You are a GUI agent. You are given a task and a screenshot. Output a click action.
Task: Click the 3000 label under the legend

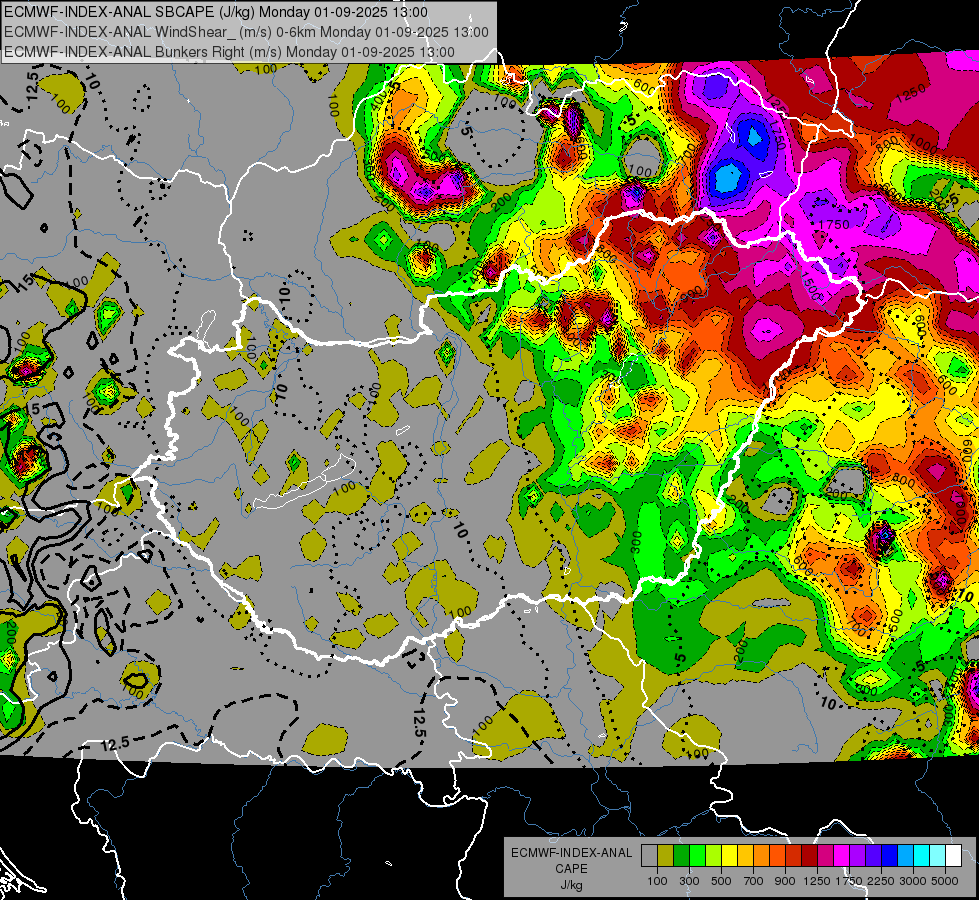coord(913,881)
